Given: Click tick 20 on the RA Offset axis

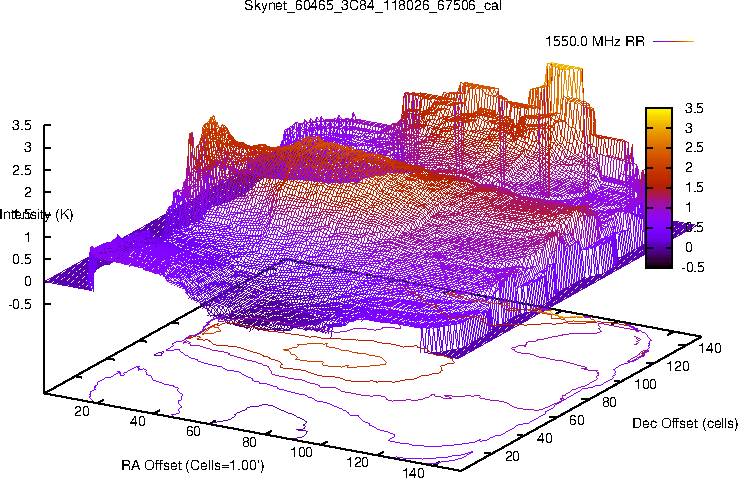Looking at the screenshot, I should tap(82, 411).
